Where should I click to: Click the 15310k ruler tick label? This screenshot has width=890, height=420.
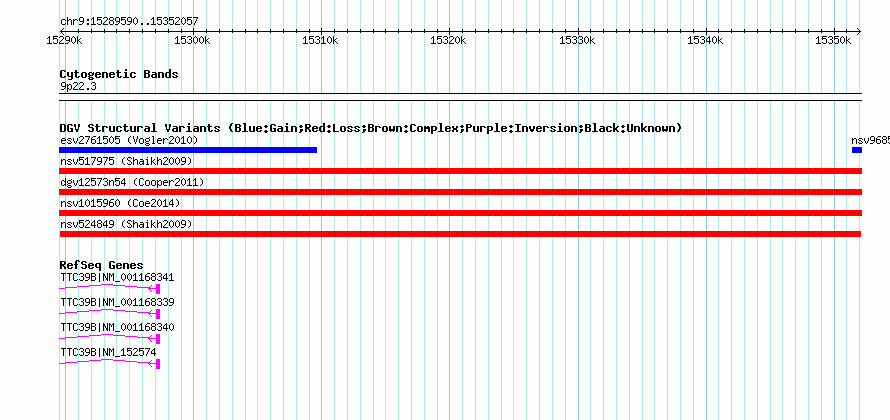(321, 41)
